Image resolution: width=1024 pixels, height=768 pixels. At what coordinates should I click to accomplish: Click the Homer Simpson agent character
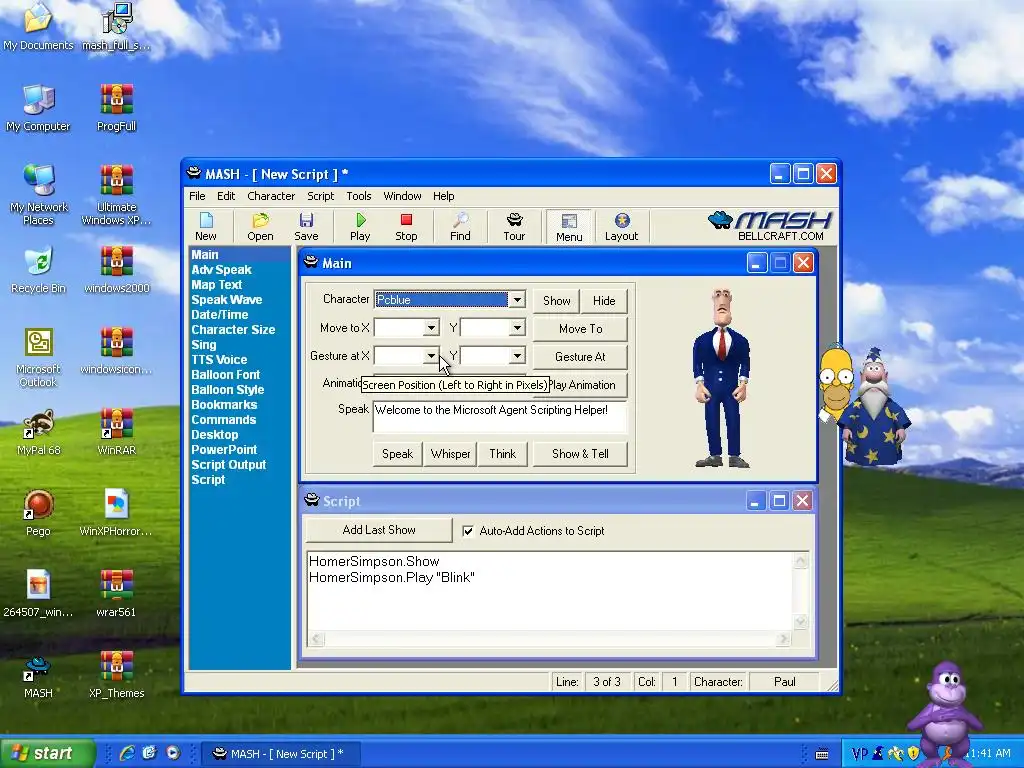[834, 383]
